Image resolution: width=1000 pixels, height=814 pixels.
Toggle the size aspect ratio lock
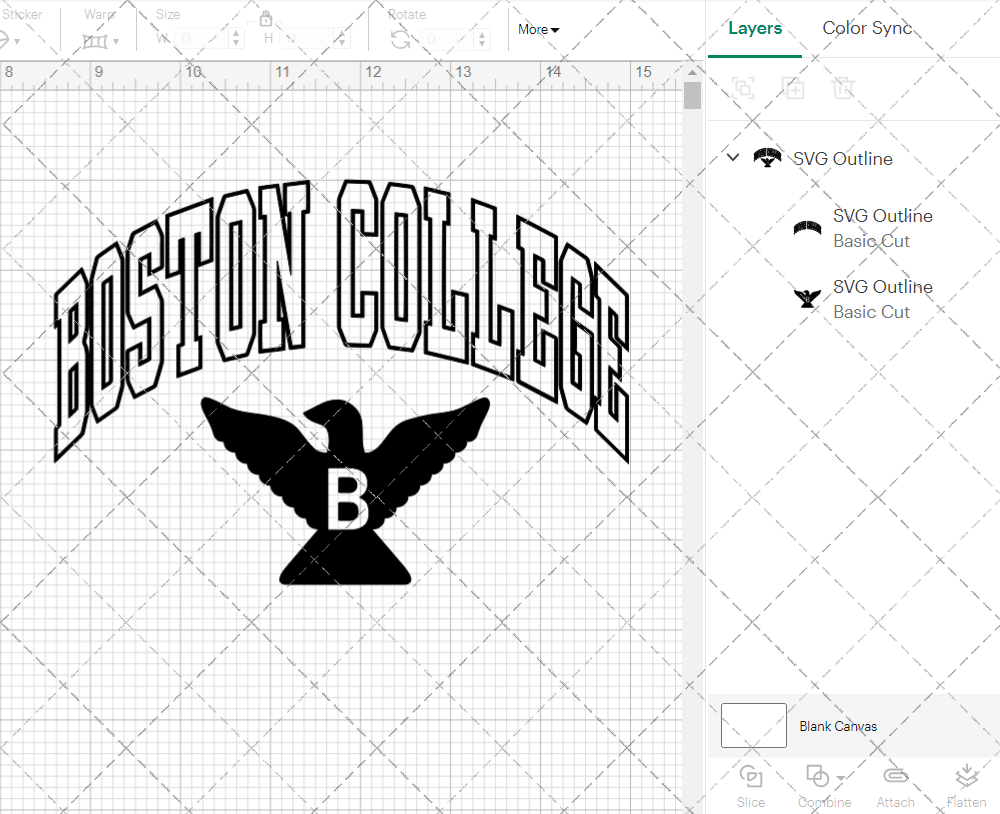click(266, 18)
